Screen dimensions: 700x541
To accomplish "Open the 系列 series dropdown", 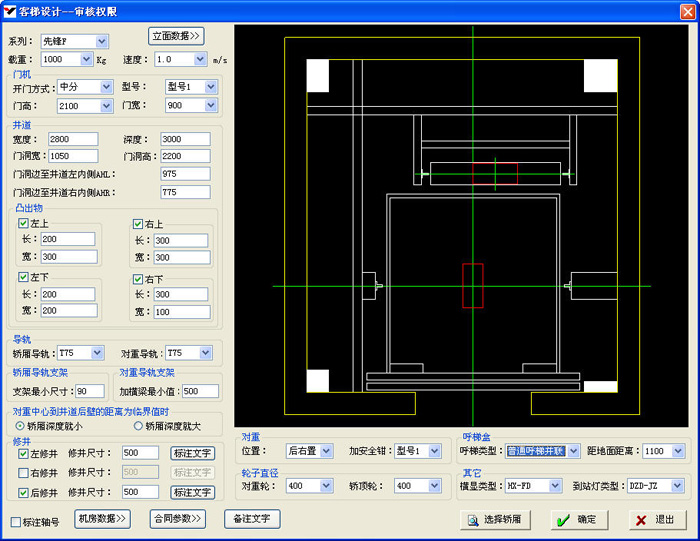I will click(102, 41).
